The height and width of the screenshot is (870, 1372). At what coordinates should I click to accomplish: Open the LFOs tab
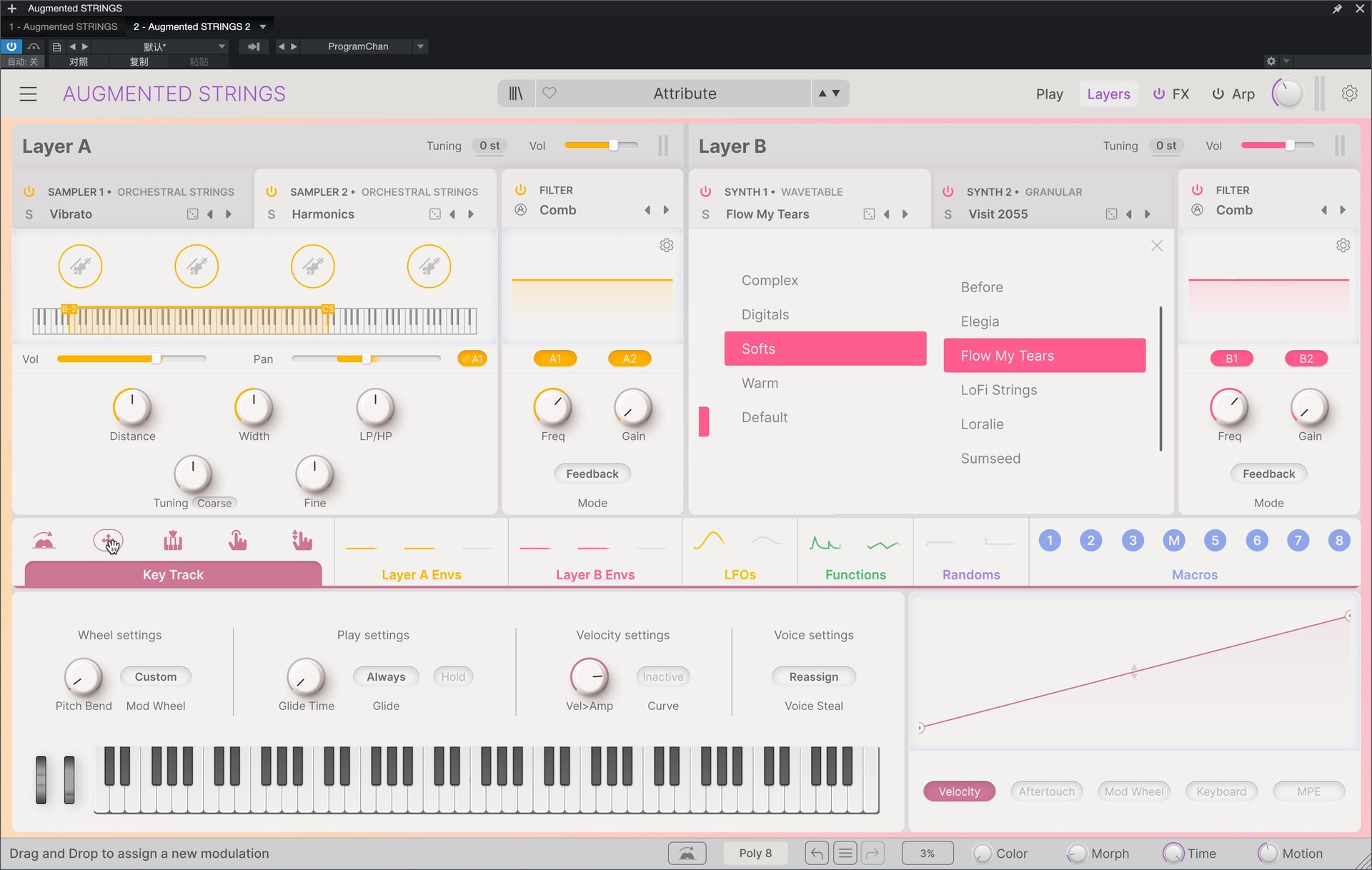pyautogui.click(x=740, y=575)
